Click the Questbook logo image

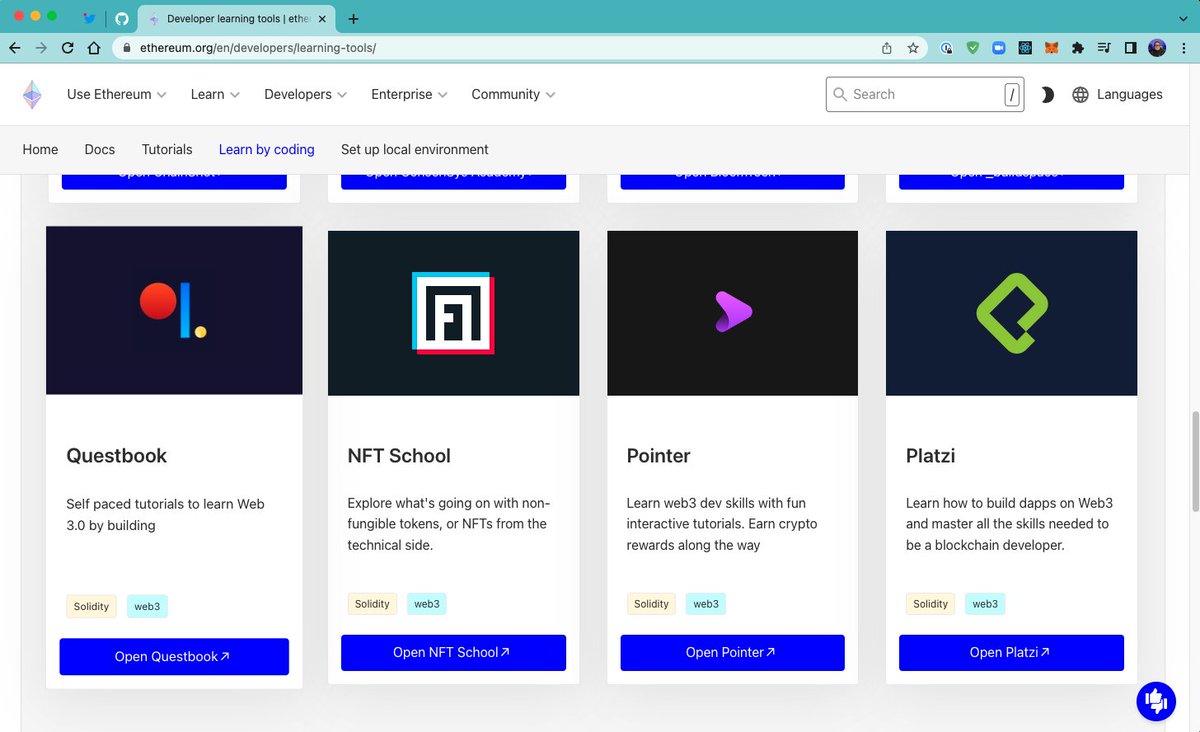(x=174, y=310)
